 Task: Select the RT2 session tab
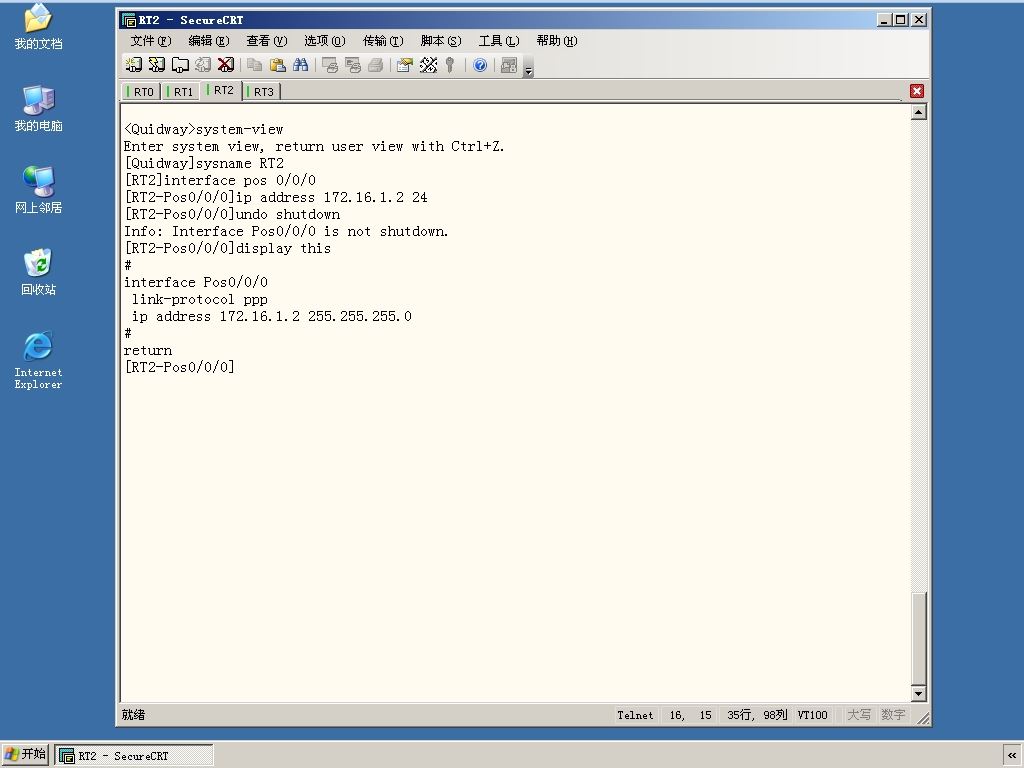221,90
